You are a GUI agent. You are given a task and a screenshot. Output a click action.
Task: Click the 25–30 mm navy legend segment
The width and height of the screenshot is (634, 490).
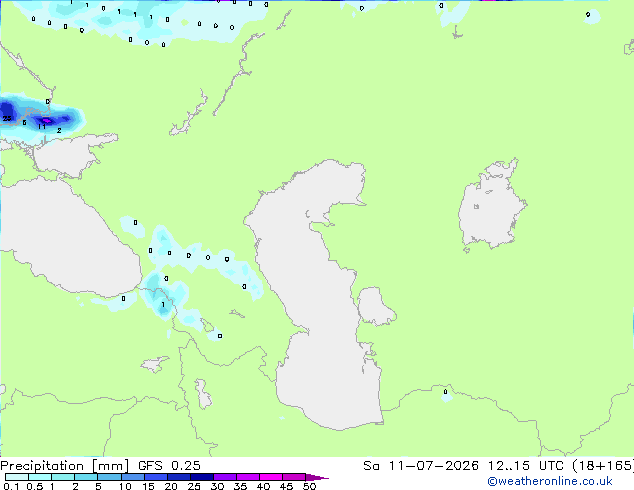coord(201,477)
